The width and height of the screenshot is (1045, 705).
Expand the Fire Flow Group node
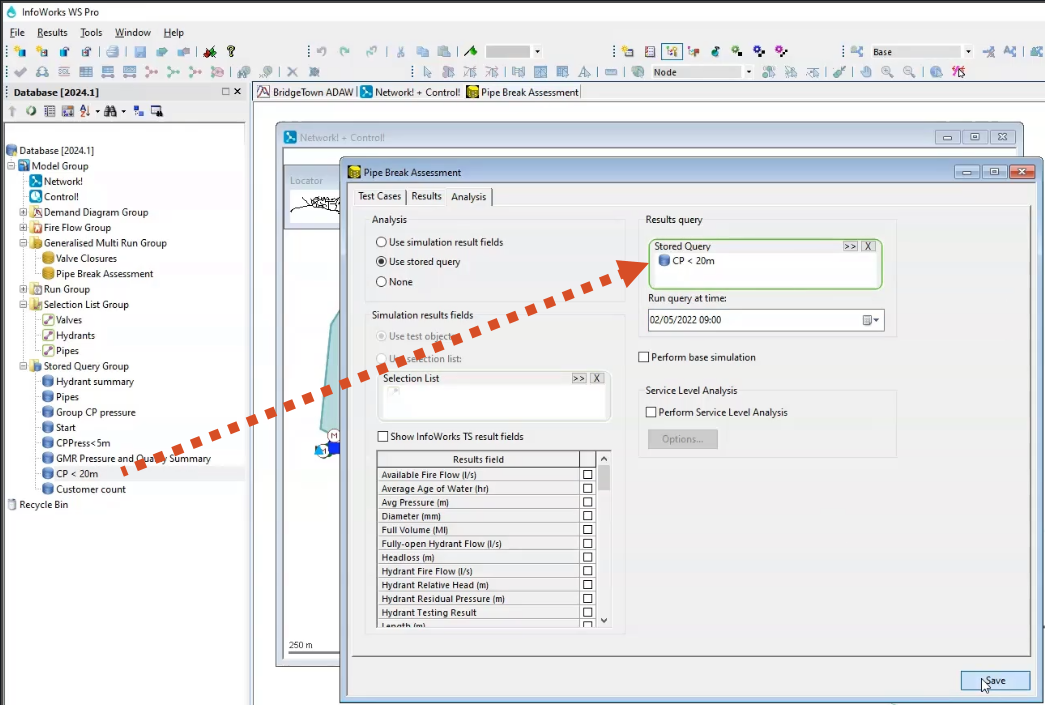23,227
